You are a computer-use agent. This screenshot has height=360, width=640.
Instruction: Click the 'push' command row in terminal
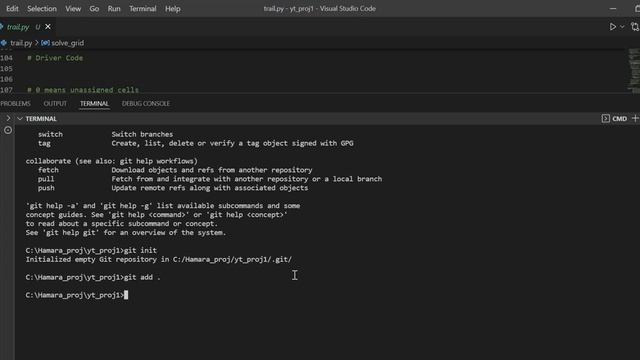(x=173, y=188)
